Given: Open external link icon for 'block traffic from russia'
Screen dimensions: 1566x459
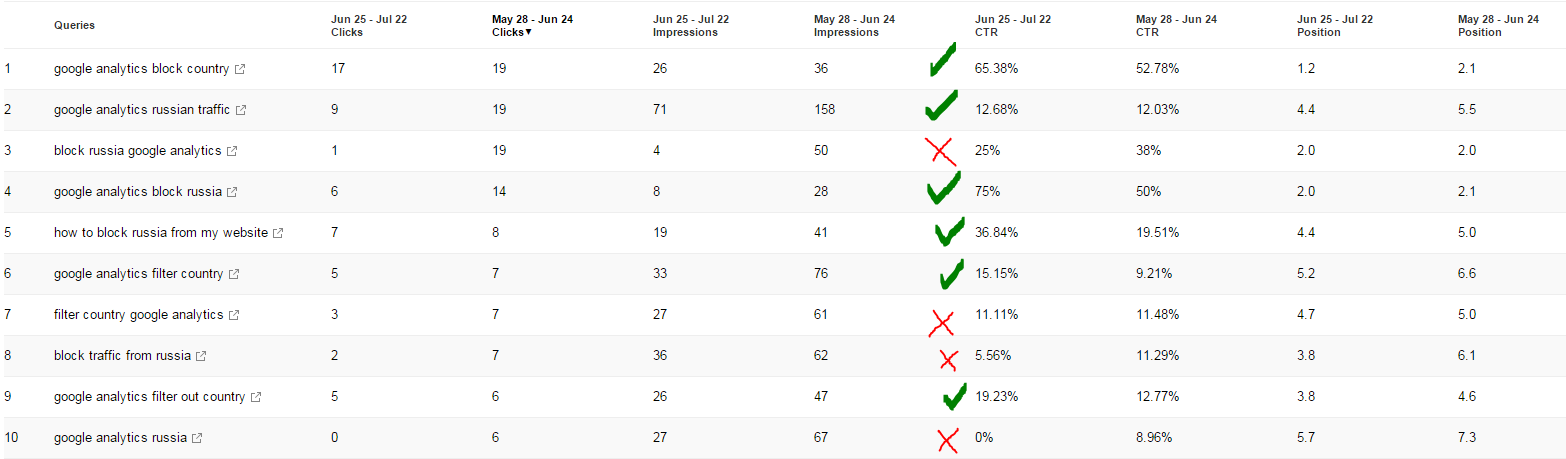Looking at the screenshot, I should pyautogui.click(x=201, y=357).
